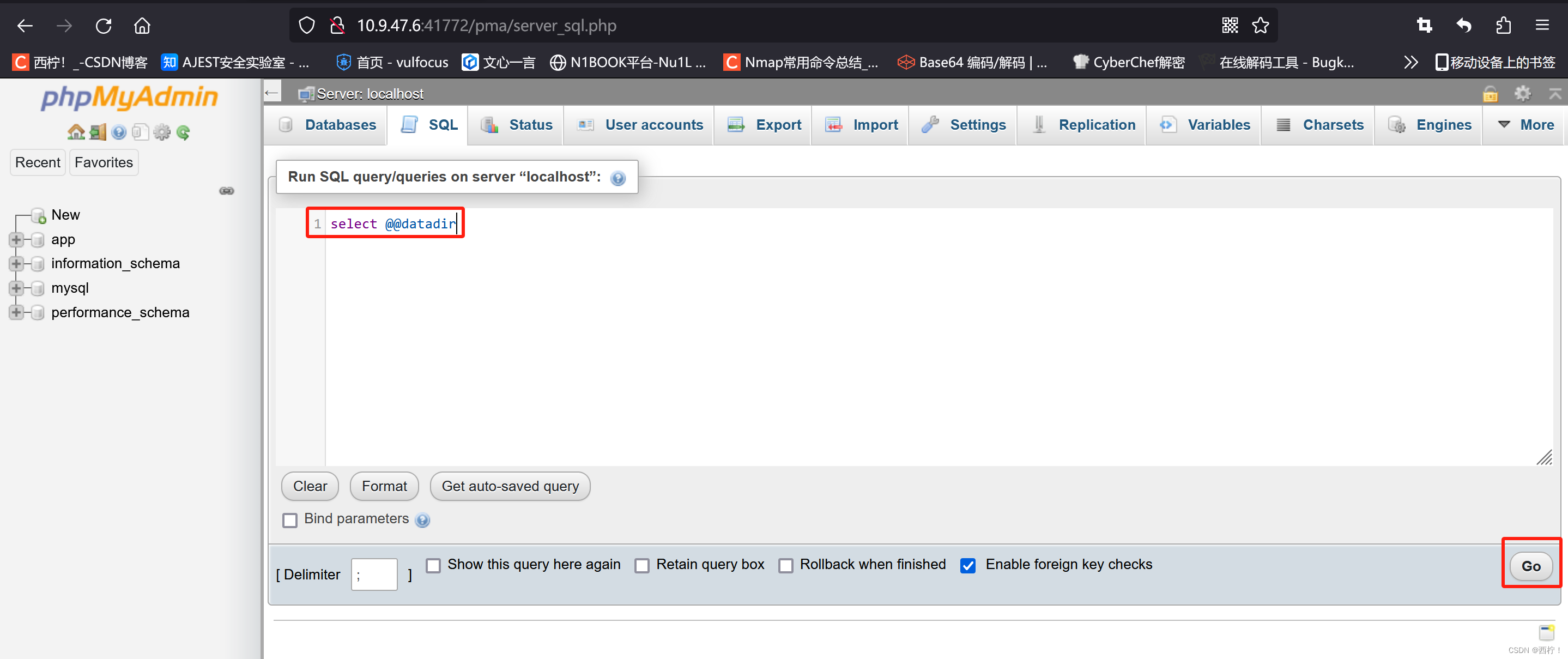The width and height of the screenshot is (1568, 659).
Task: Disable Enable foreign key checks
Action: pyautogui.click(x=968, y=565)
